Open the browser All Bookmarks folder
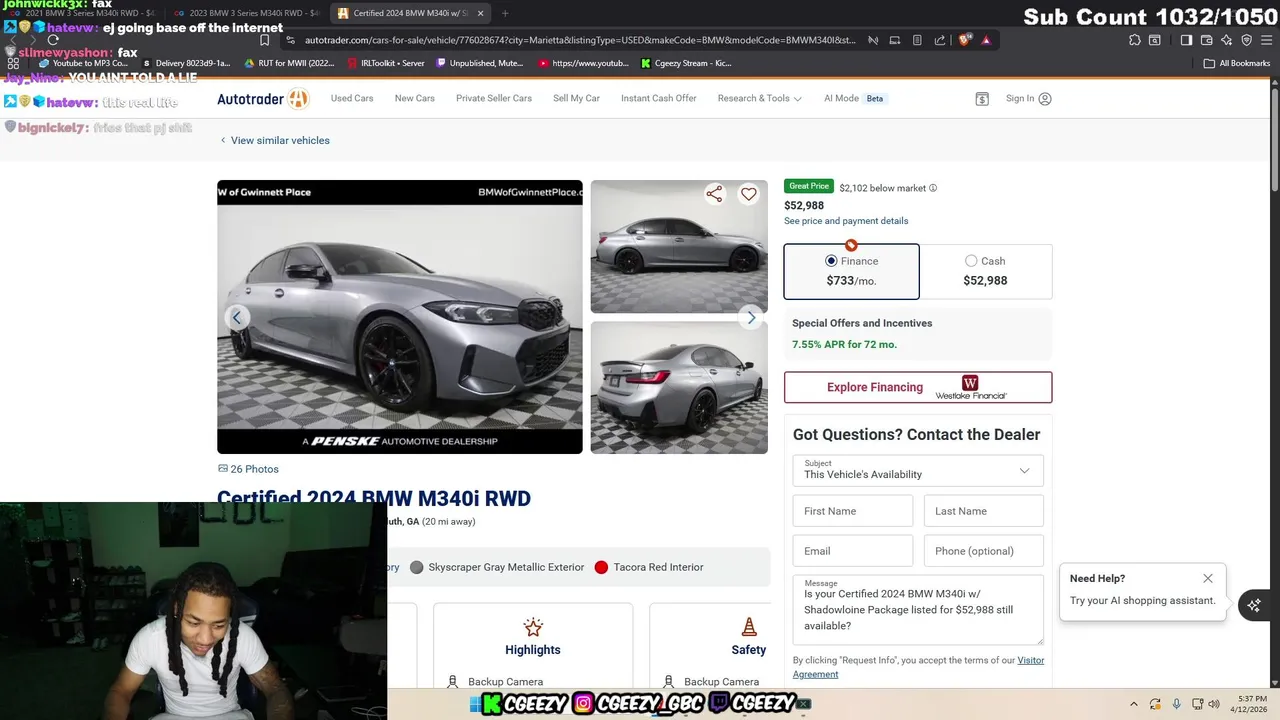Screen dimensions: 1280x720 (x=1237, y=63)
